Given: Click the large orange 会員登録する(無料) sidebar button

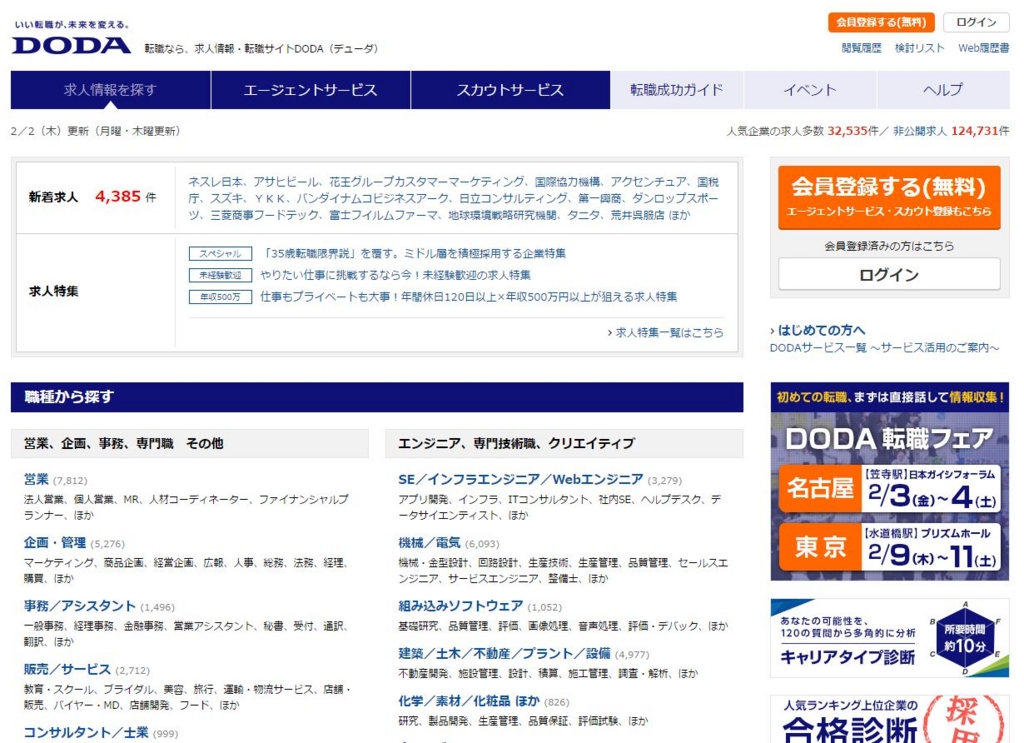Looking at the screenshot, I should coord(889,197).
